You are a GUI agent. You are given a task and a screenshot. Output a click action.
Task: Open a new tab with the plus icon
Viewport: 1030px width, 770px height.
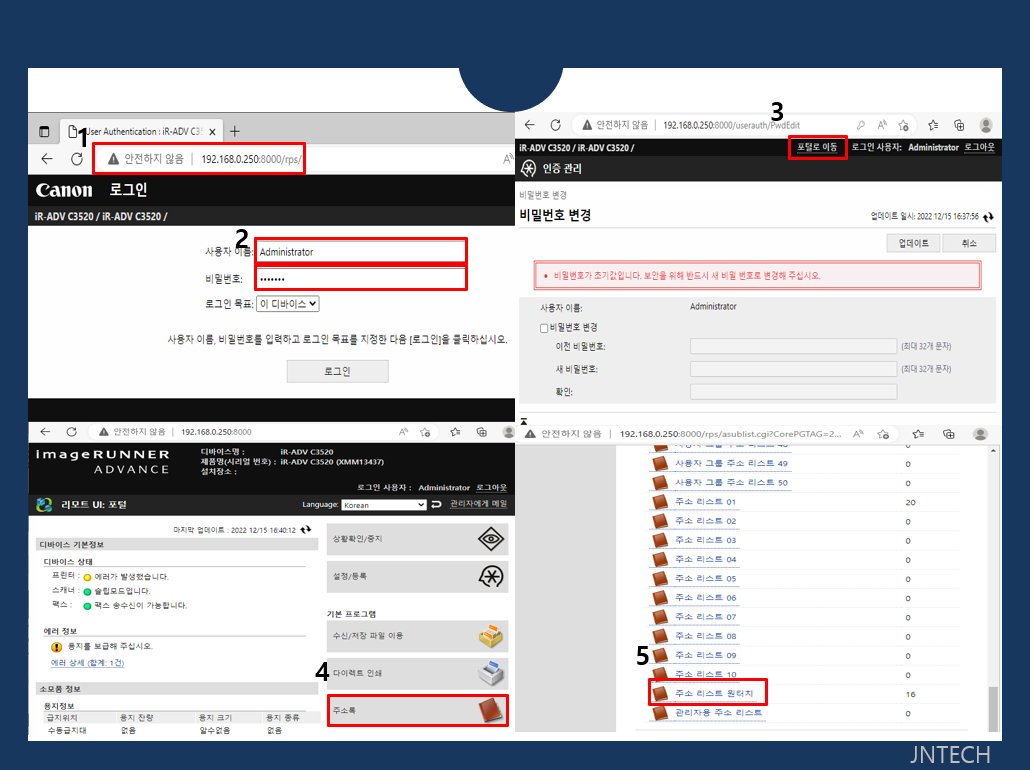[235, 131]
